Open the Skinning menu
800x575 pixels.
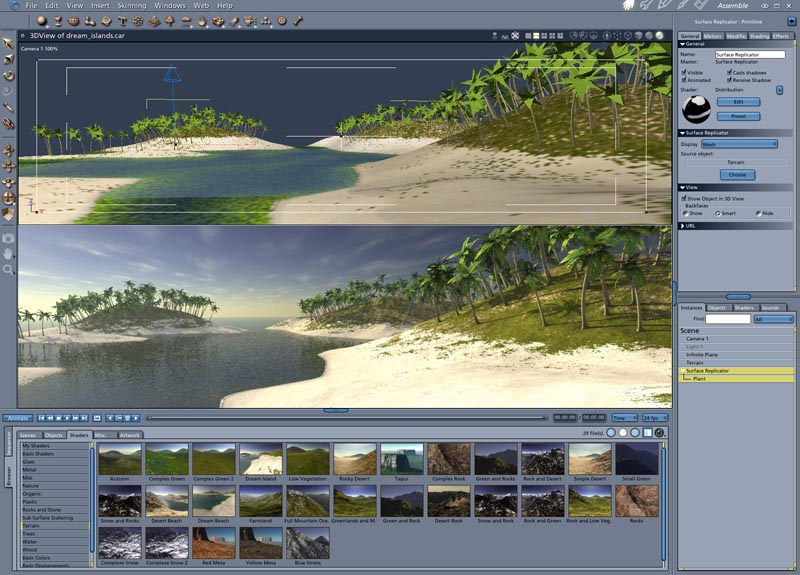pos(132,5)
